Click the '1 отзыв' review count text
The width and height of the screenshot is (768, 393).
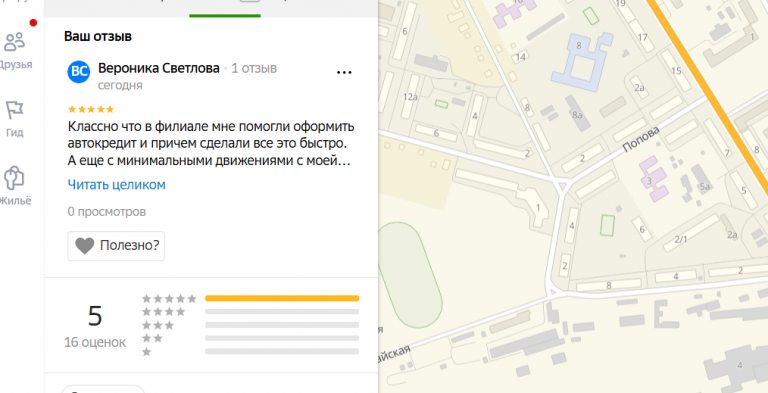[254, 69]
